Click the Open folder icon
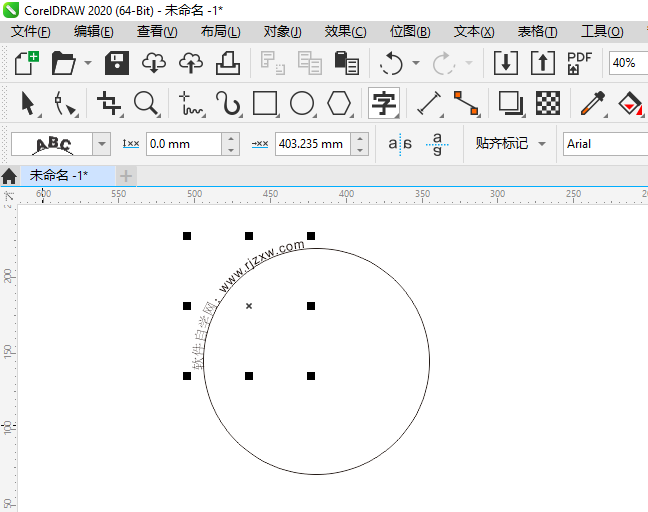Screen dimensions: 648x512 tap(64, 63)
